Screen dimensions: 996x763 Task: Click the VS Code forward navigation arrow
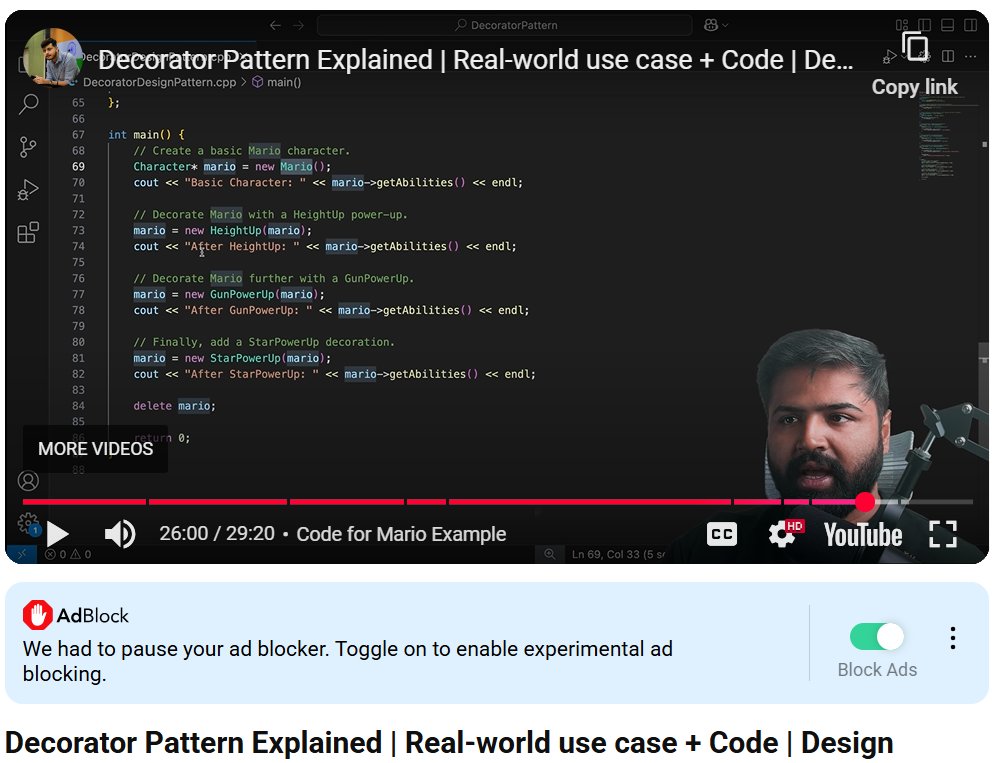click(x=298, y=25)
